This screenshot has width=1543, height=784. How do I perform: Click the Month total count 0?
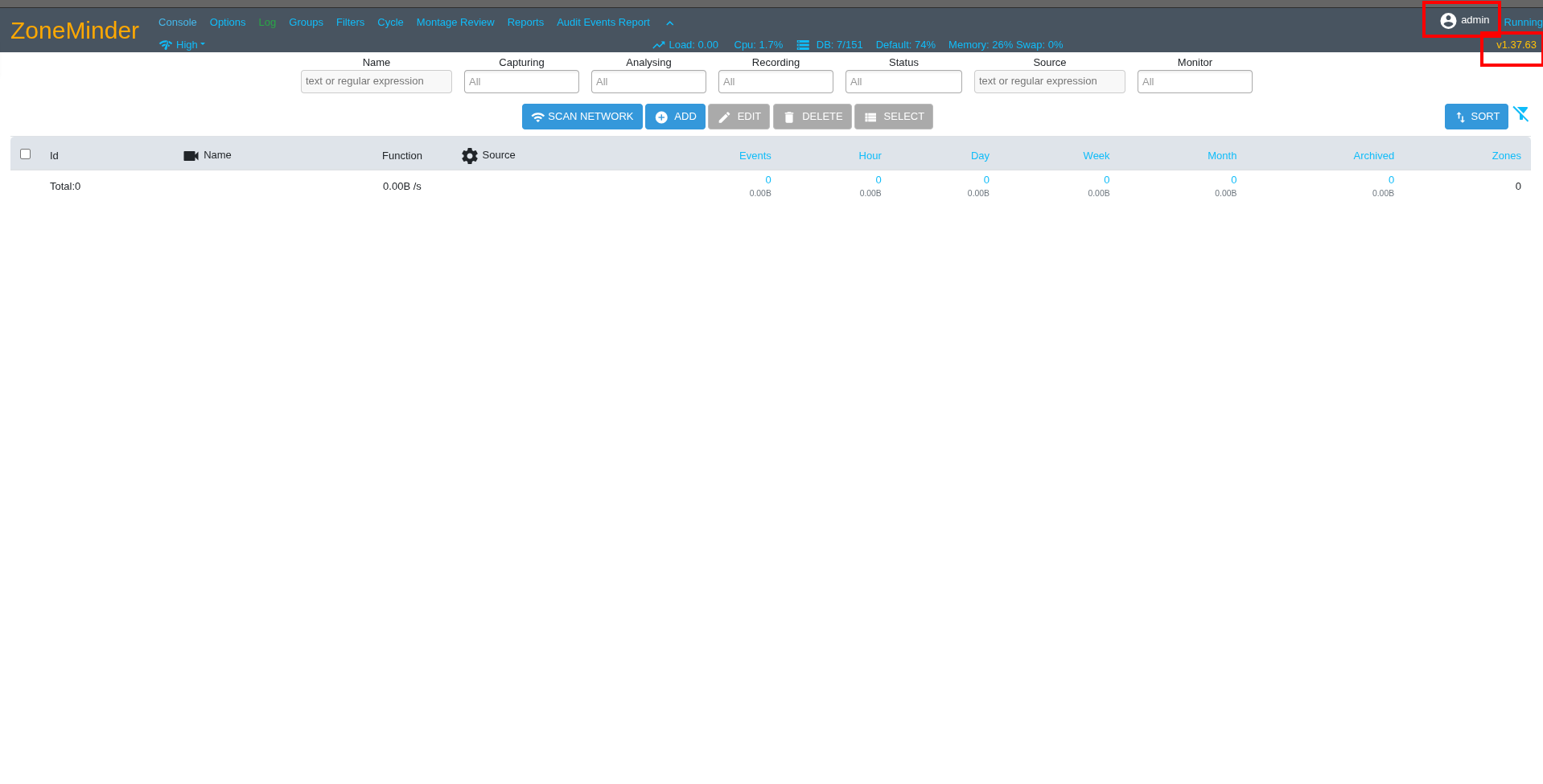[1234, 180]
